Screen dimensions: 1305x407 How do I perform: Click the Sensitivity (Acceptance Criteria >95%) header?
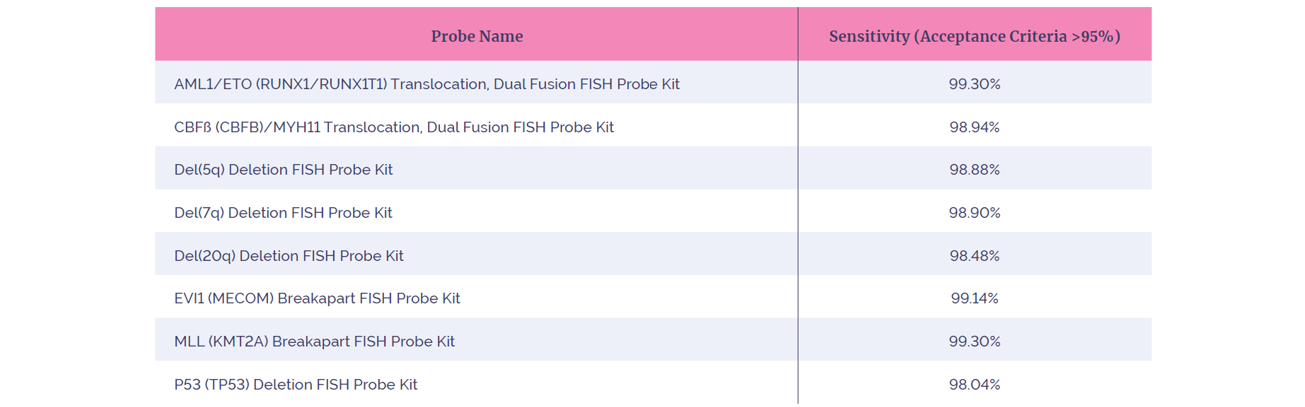pyautogui.click(x=974, y=36)
